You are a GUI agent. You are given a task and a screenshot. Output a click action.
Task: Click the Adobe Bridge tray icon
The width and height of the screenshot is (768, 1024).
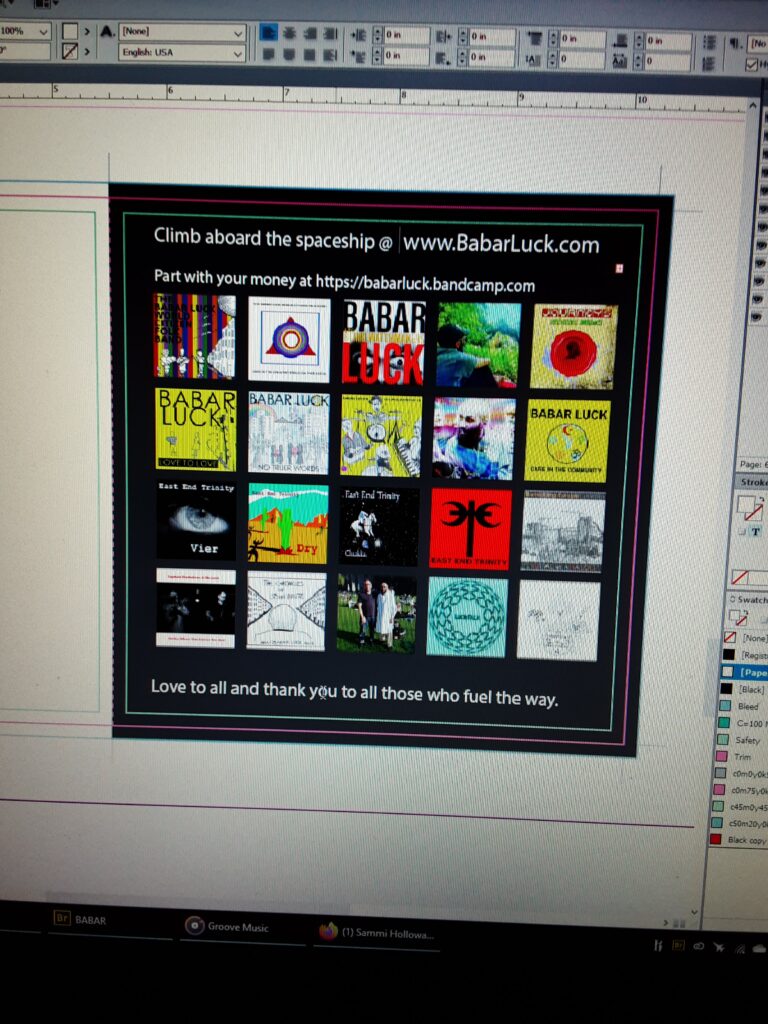coord(679,945)
